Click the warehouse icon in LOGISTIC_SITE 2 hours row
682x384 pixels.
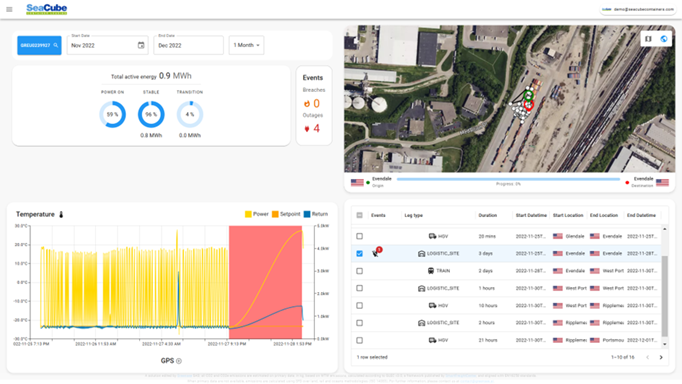point(421,323)
